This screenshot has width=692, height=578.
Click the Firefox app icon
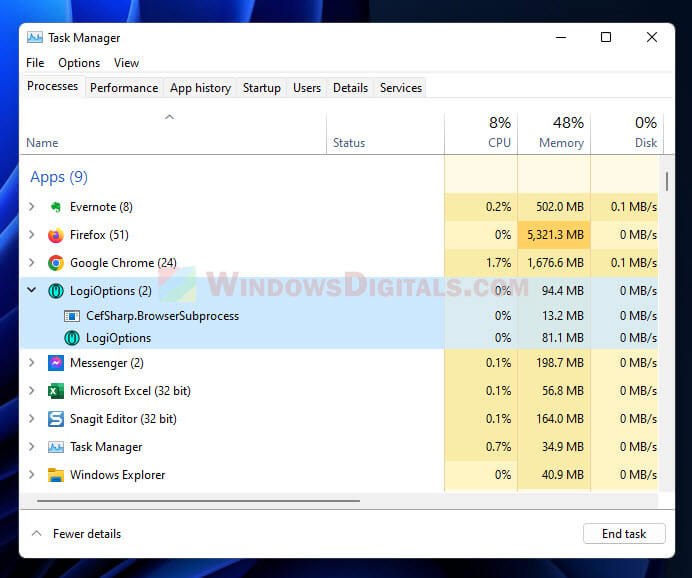click(56, 235)
